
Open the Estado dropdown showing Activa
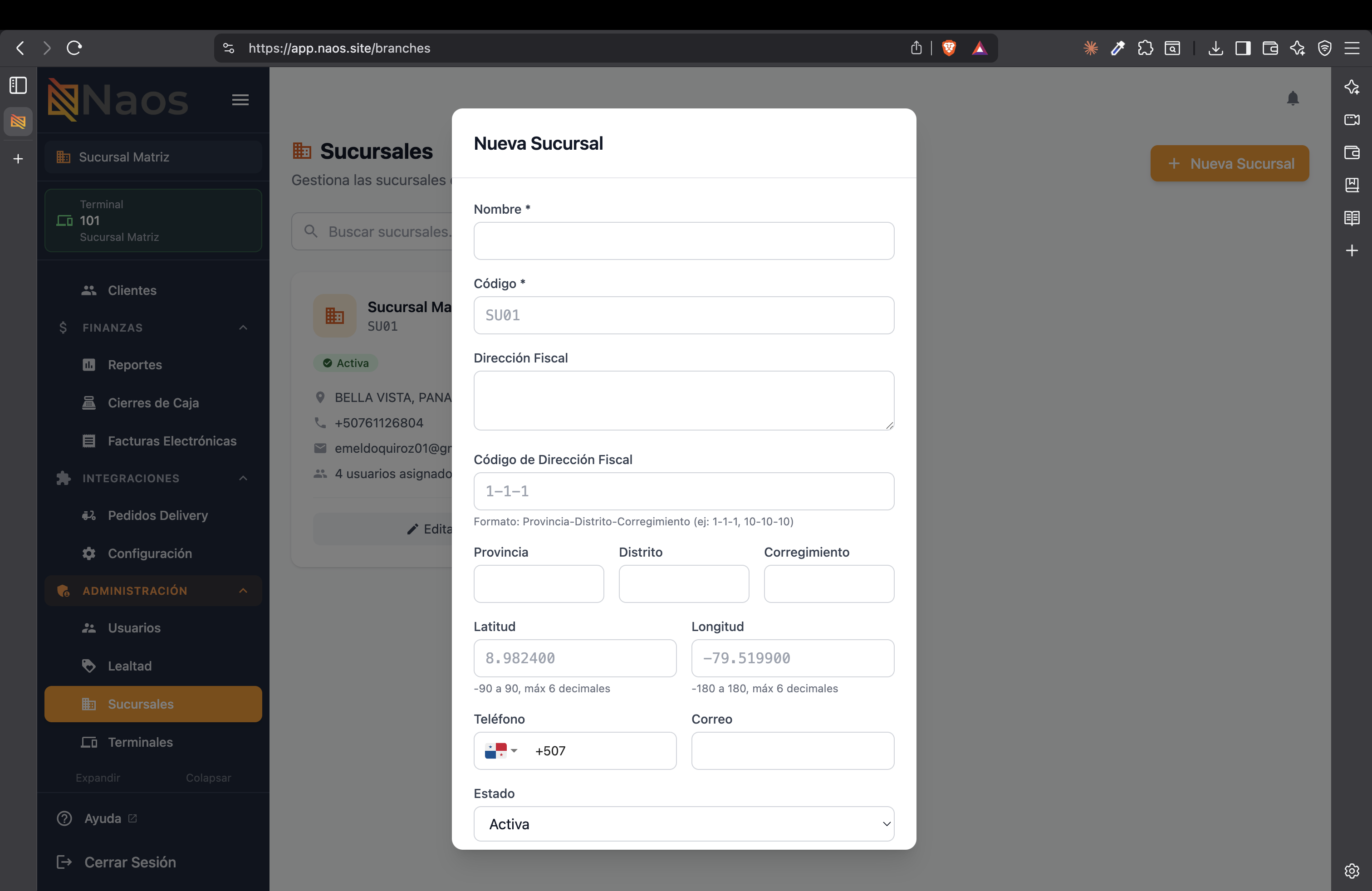[x=684, y=824]
